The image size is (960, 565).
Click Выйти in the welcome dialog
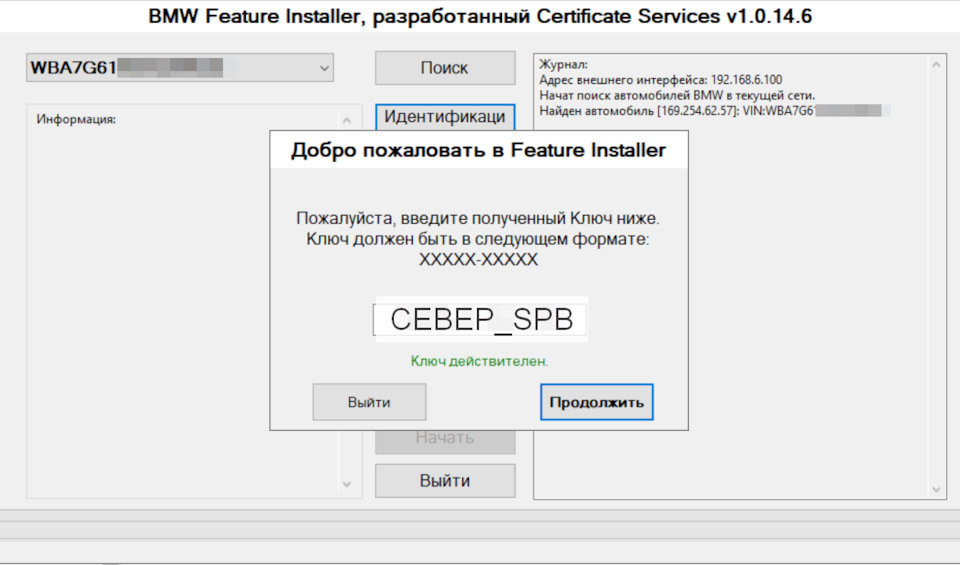pyautogui.click(x=369, y=402)
